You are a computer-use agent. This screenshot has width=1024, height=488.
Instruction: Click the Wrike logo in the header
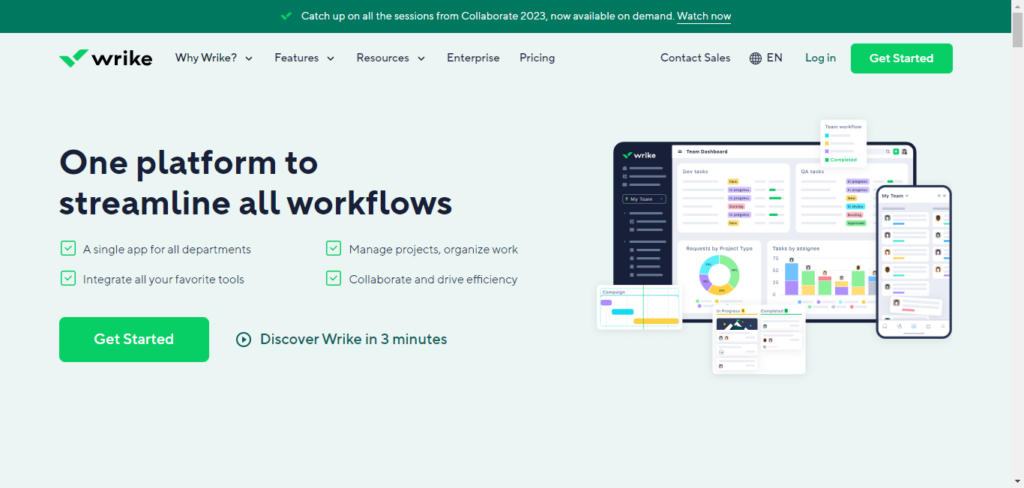coord(105,58)
